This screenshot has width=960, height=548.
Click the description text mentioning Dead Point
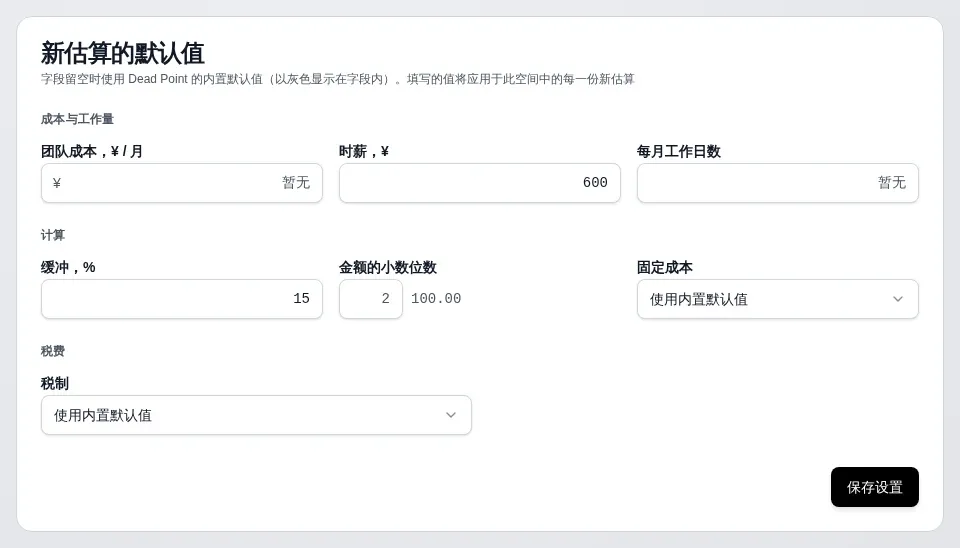point(338,79)
